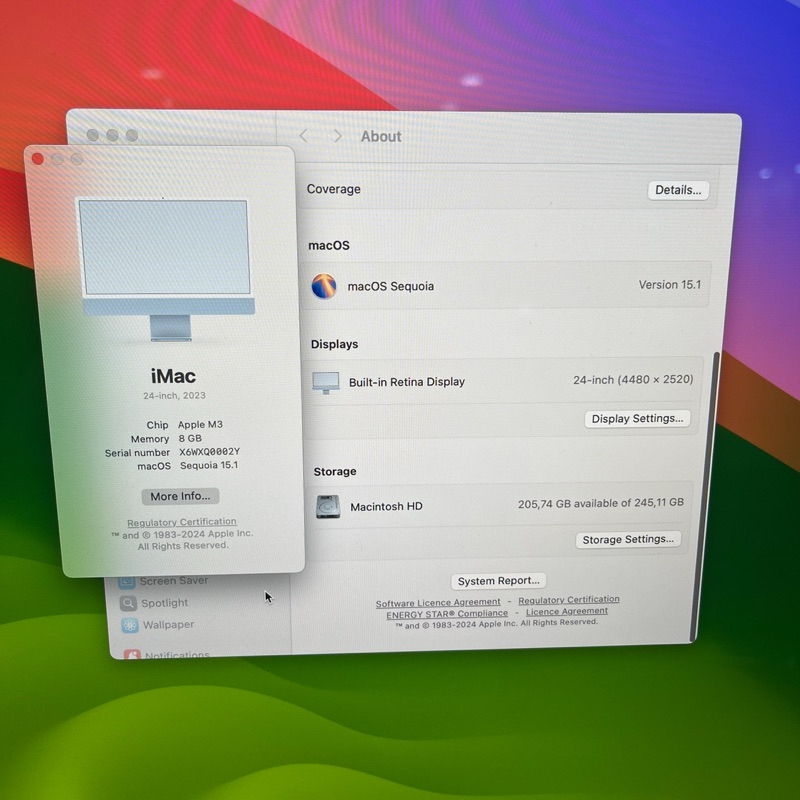Image resolution: width=800 pixels, height=800 pixels.
Task: Go back with the left chevron
Action: (x=304, y=136)
